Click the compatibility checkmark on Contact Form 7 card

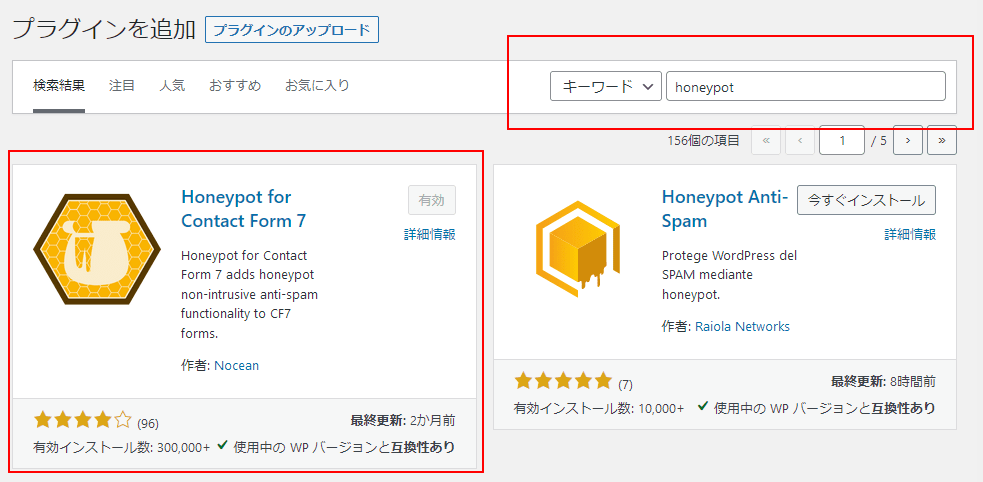click(222, 446)
